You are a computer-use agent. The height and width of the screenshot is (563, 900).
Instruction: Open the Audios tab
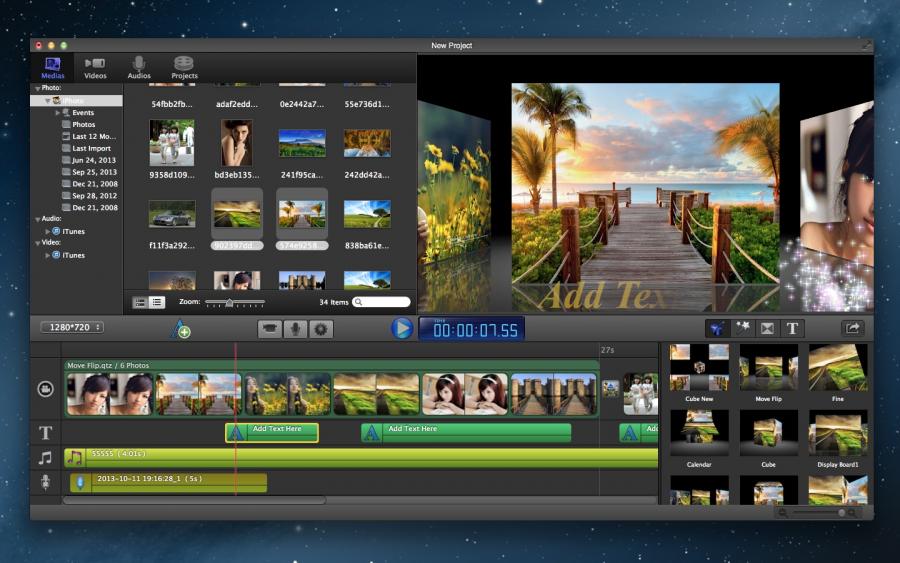point(139,68)
